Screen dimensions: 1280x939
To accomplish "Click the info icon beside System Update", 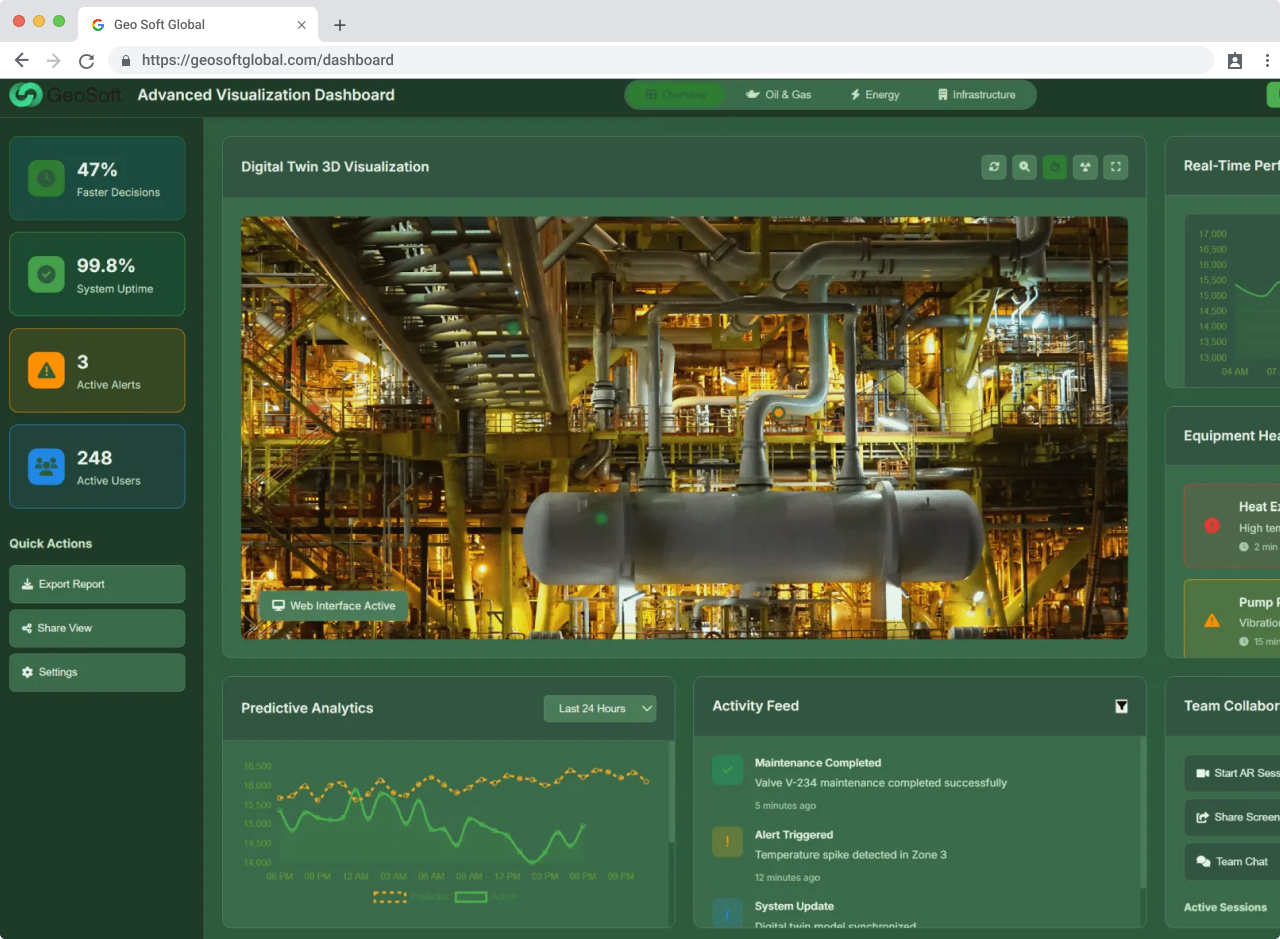I will 727,912.
